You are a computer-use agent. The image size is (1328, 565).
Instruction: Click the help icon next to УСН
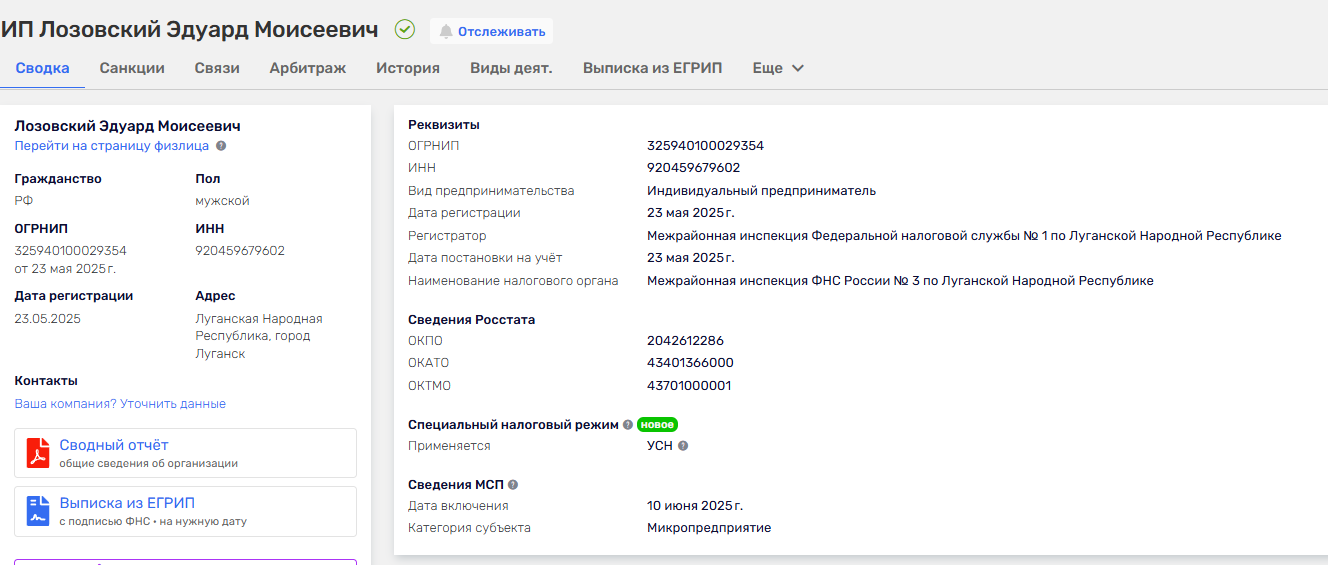coord(683,446)
